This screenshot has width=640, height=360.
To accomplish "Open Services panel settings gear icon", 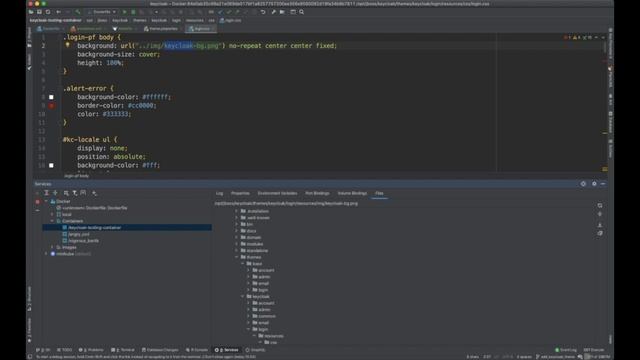I will point(594,184).
